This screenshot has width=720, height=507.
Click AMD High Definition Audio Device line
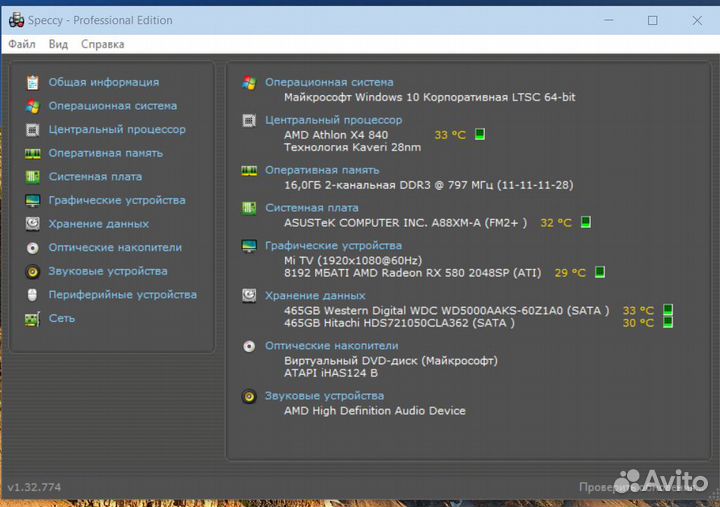375,411
